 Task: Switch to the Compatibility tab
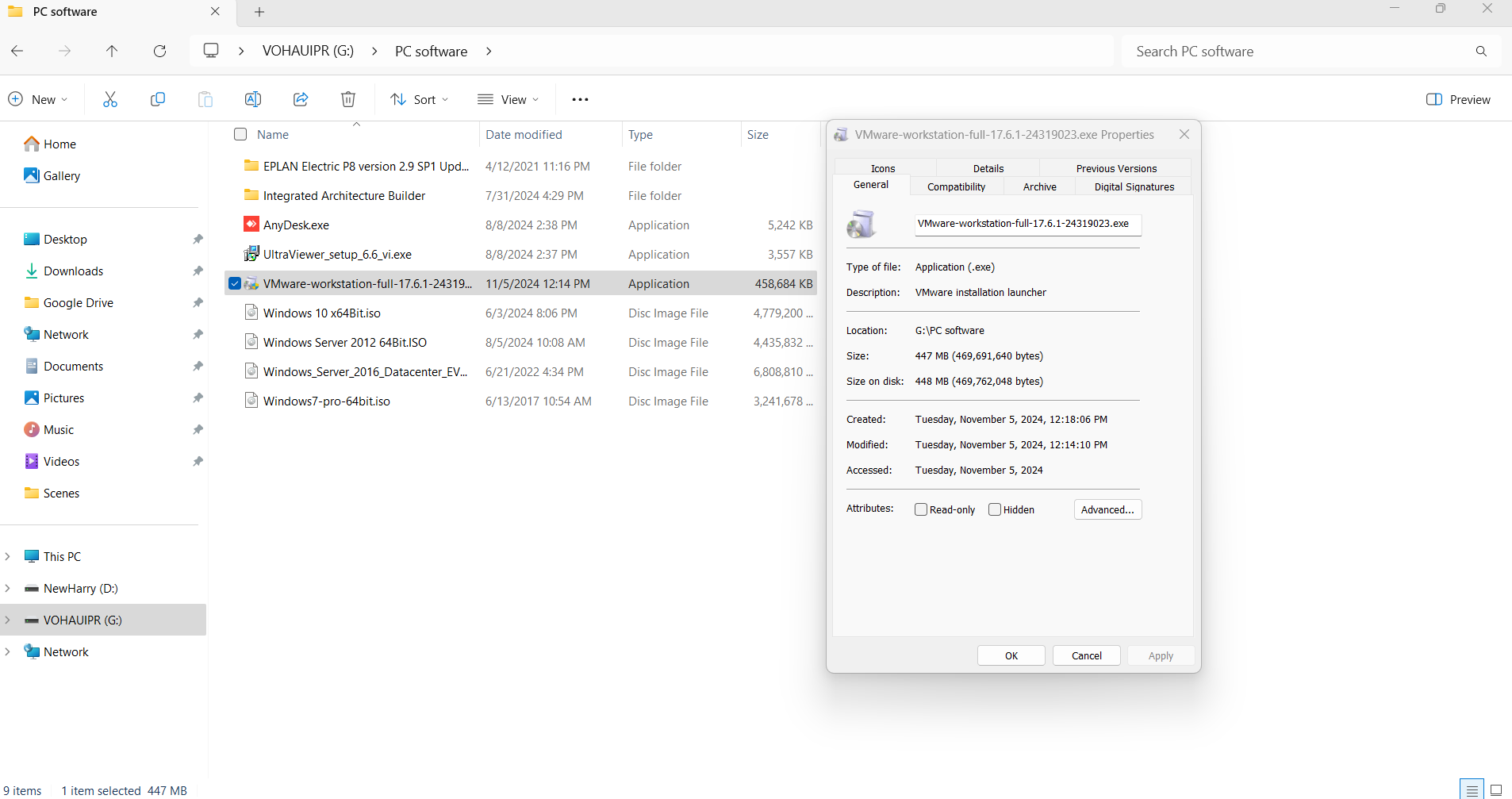tap(956, 186)
